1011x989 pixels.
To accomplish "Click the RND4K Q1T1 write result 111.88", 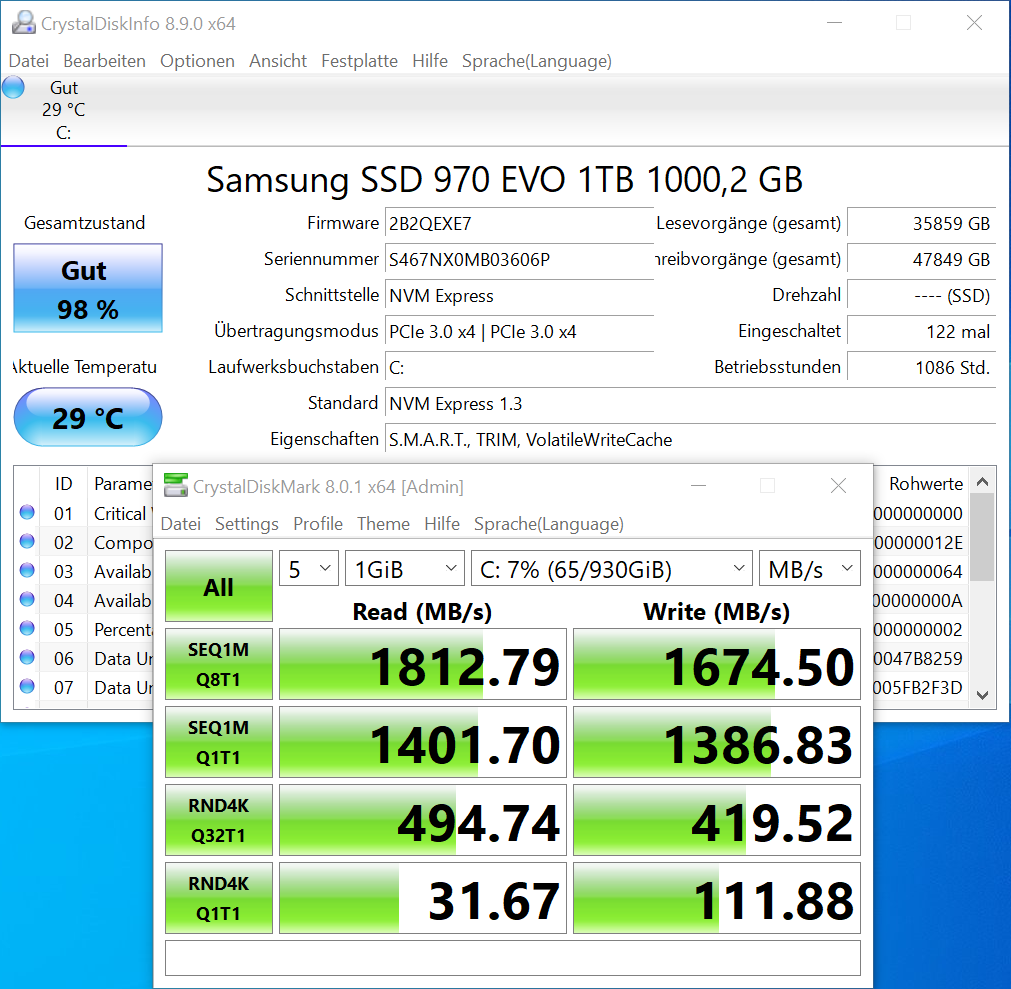I will point(717,898).
